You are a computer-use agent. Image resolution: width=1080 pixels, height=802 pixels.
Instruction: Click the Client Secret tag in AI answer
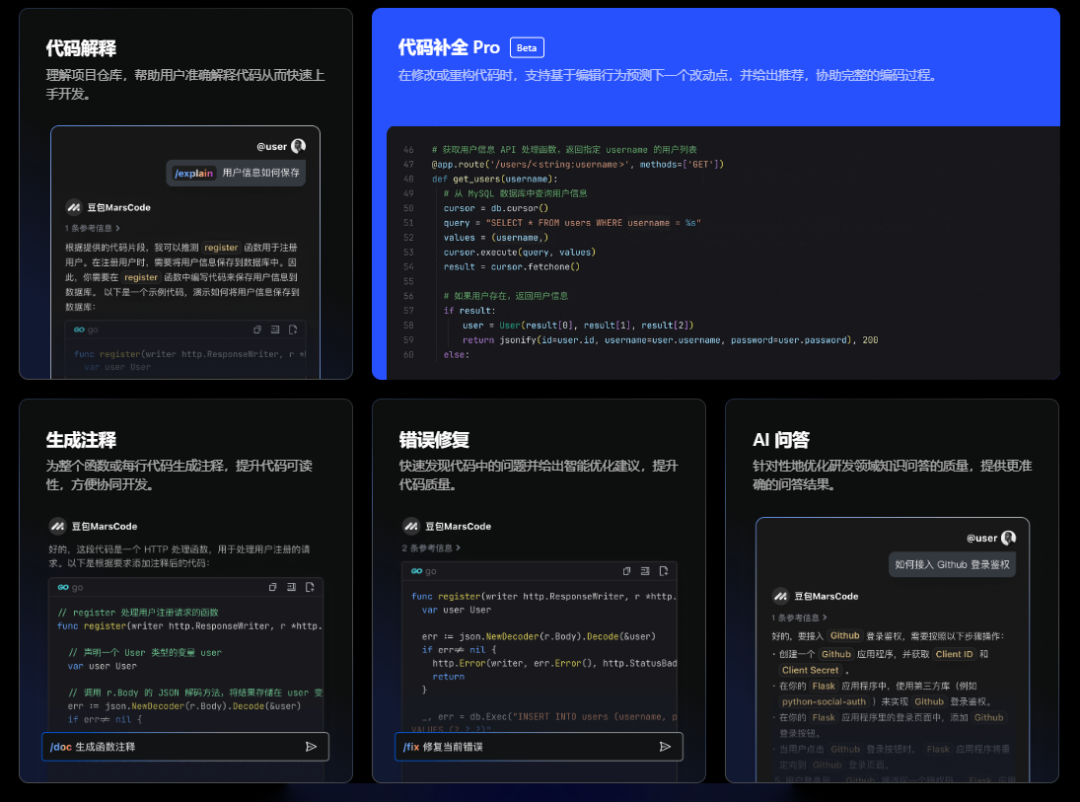tap(810, 670)
